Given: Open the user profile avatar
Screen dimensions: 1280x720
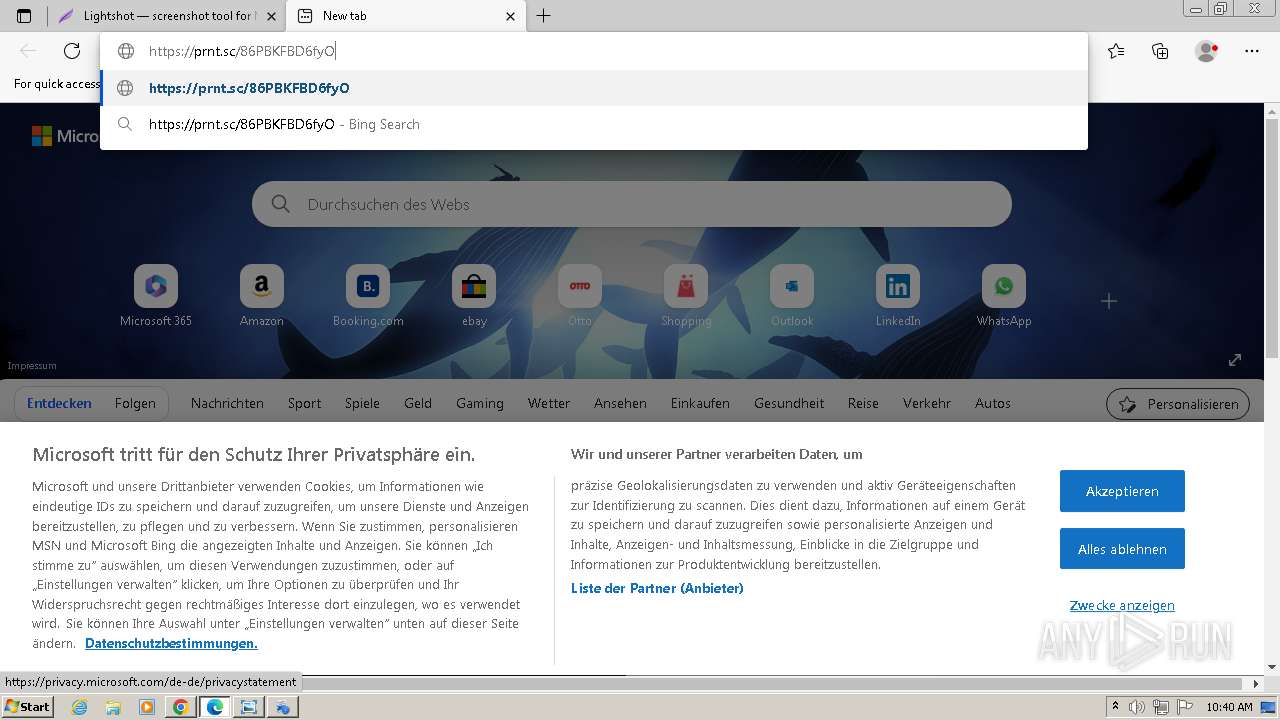Looking at the screenshot, I should pos(1206,51).
